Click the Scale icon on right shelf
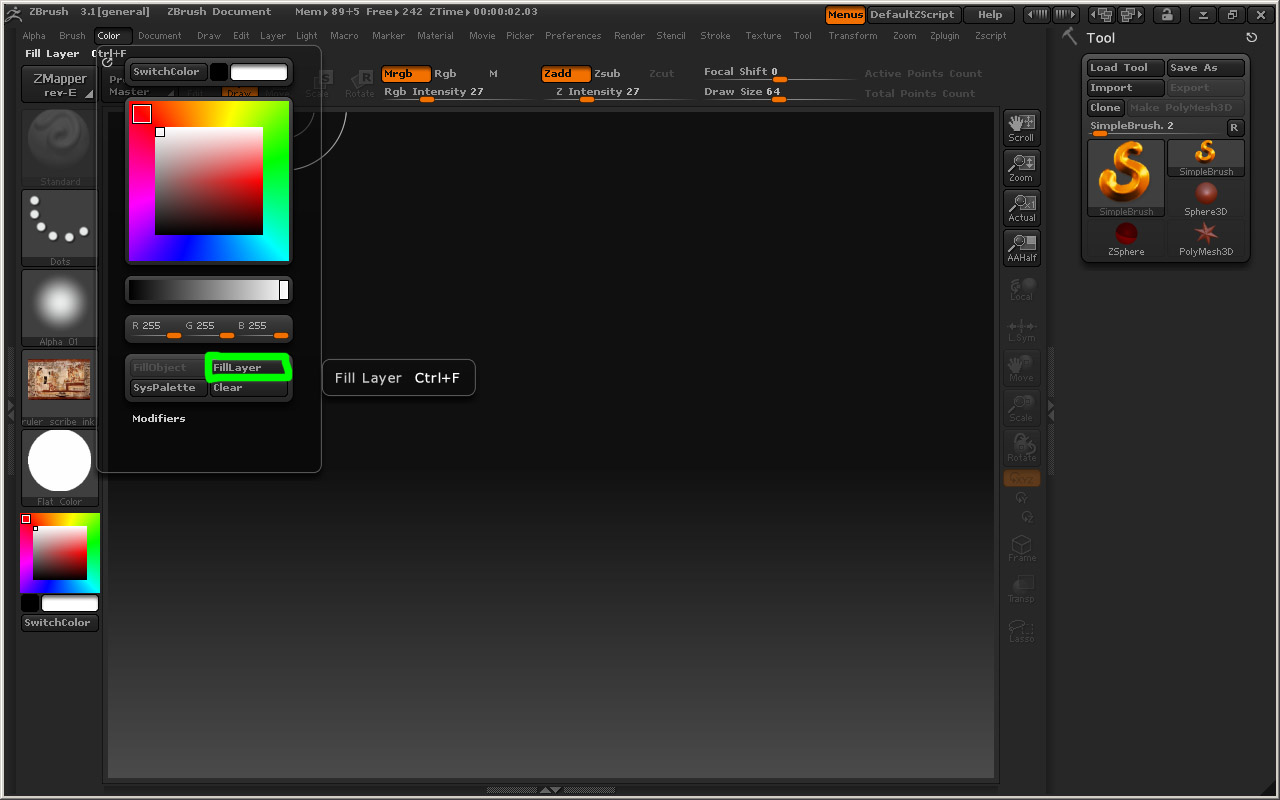Viewport: 1280px width, 800px height. (x=1021, y=408)
